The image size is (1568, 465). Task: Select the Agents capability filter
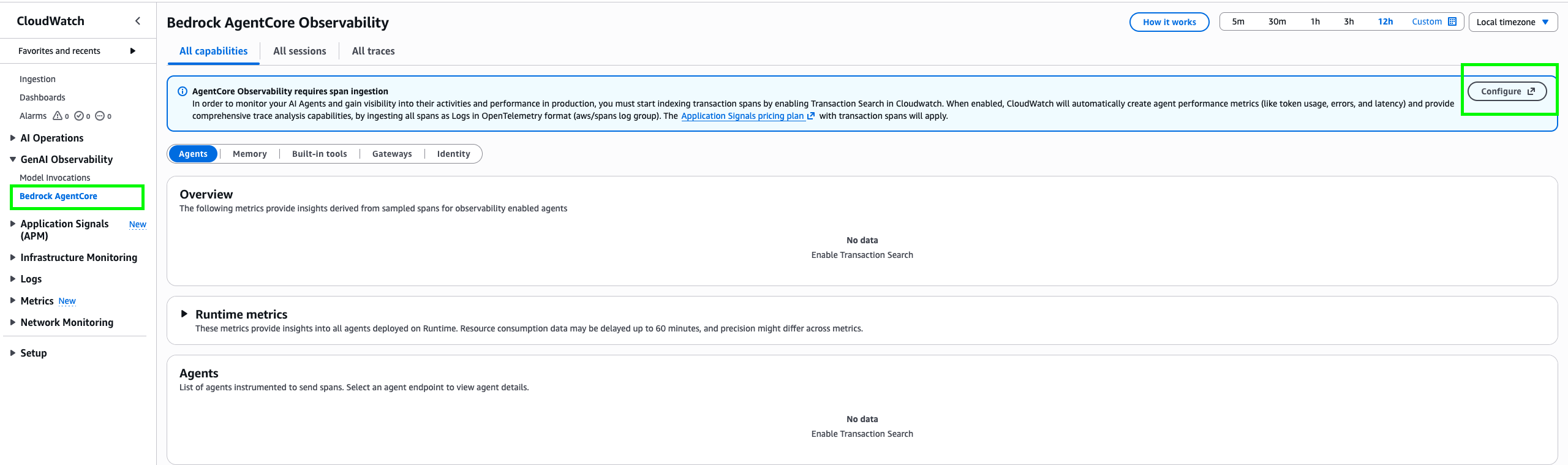click(193, 154)
